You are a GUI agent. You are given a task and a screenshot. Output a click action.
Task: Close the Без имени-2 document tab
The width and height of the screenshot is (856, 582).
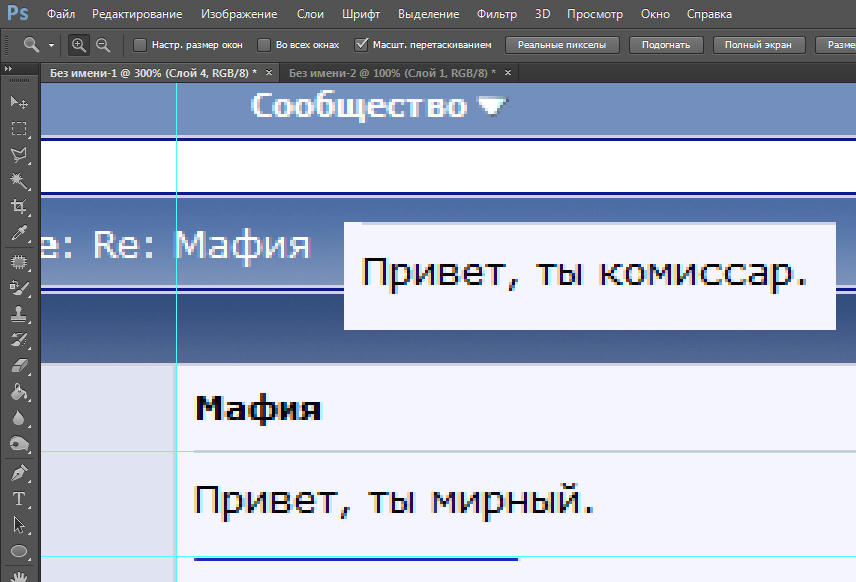click(508, 73)
